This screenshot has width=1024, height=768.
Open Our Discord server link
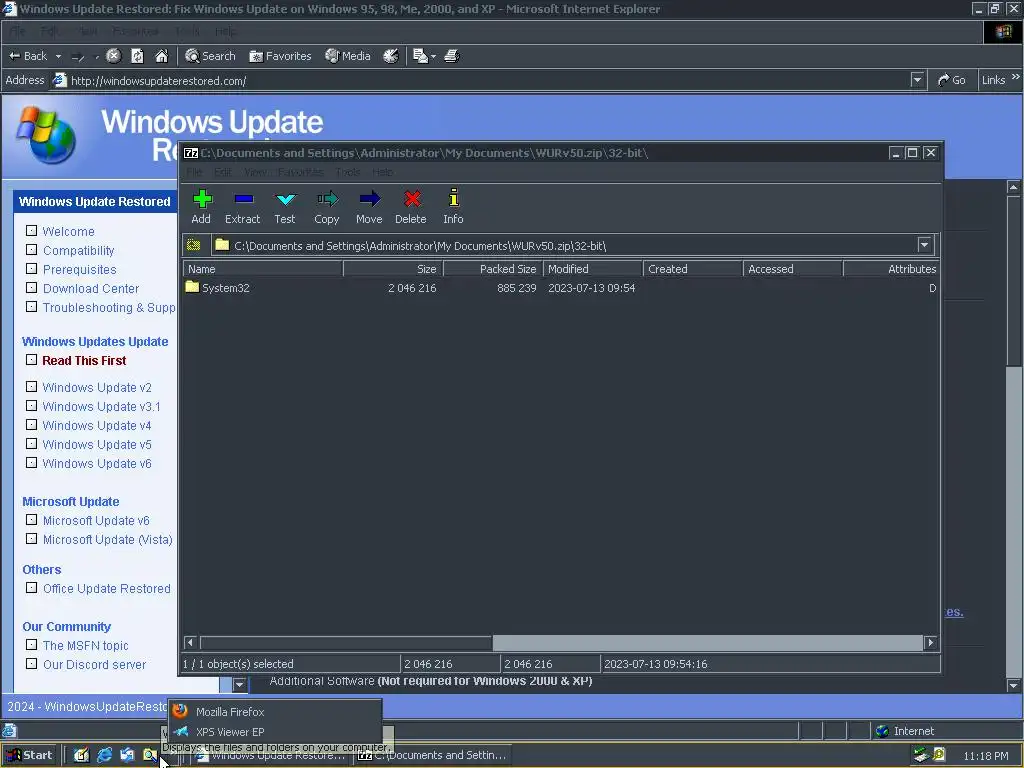click(x=94, y=664)
